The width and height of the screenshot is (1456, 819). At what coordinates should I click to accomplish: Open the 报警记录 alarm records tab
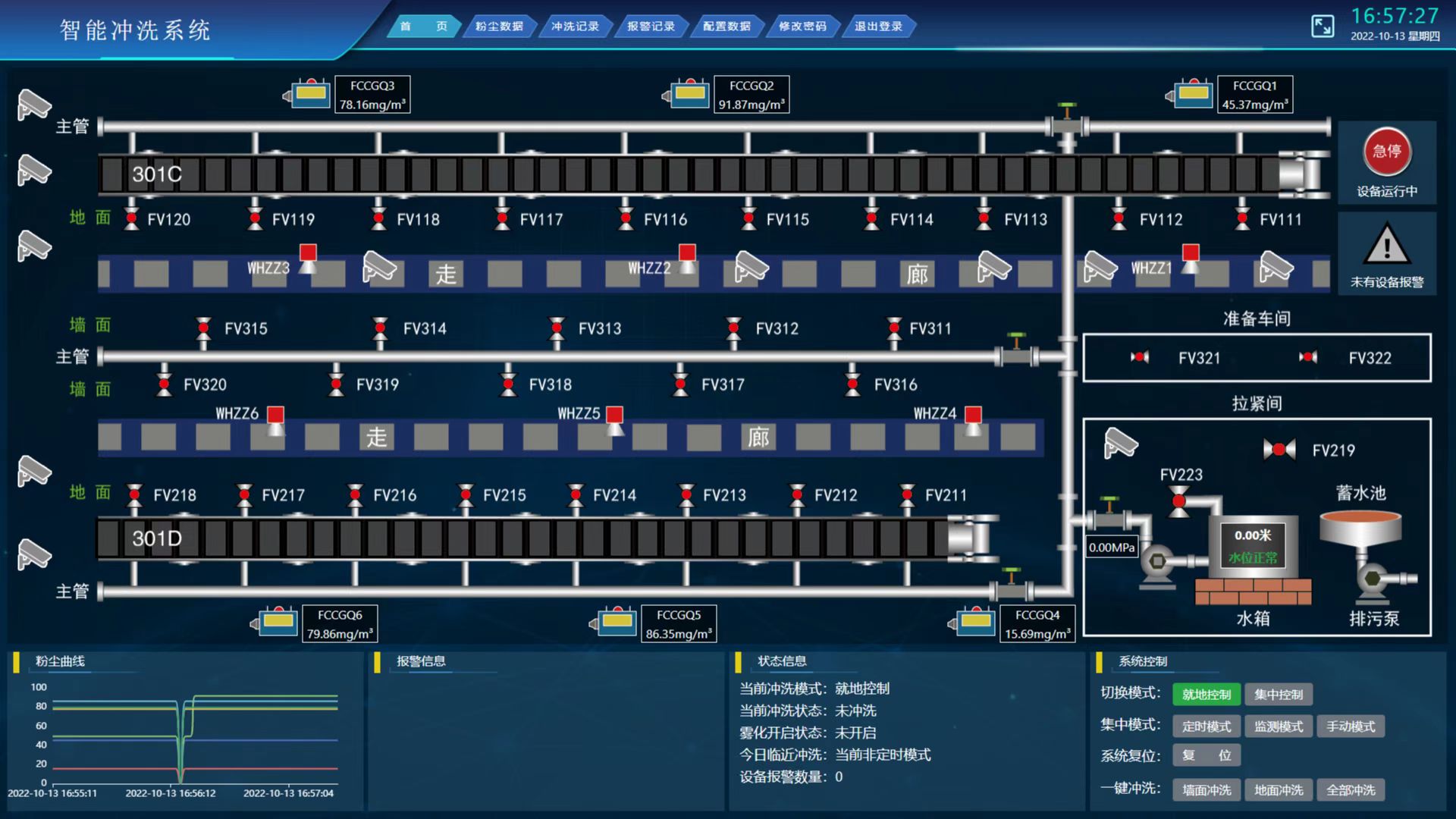651,27
